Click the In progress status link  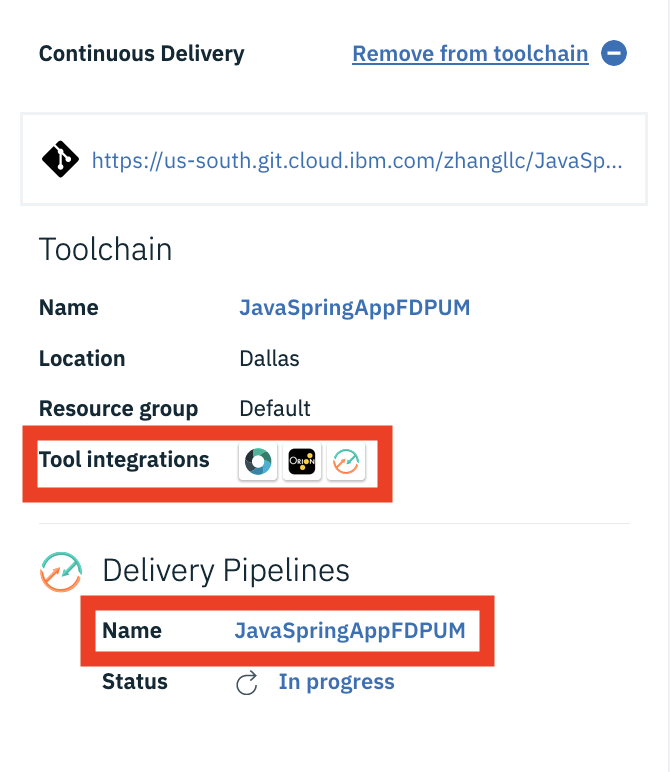click(x=336, y=682)
